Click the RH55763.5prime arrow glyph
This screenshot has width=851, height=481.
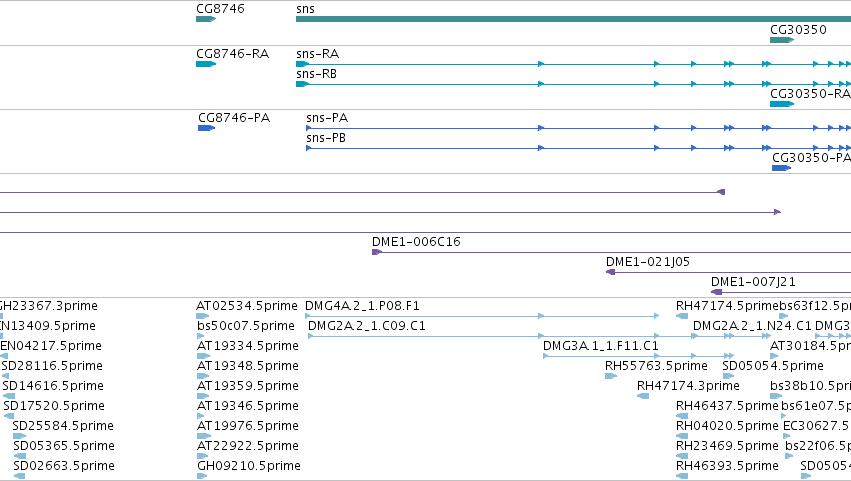(611, 376)
